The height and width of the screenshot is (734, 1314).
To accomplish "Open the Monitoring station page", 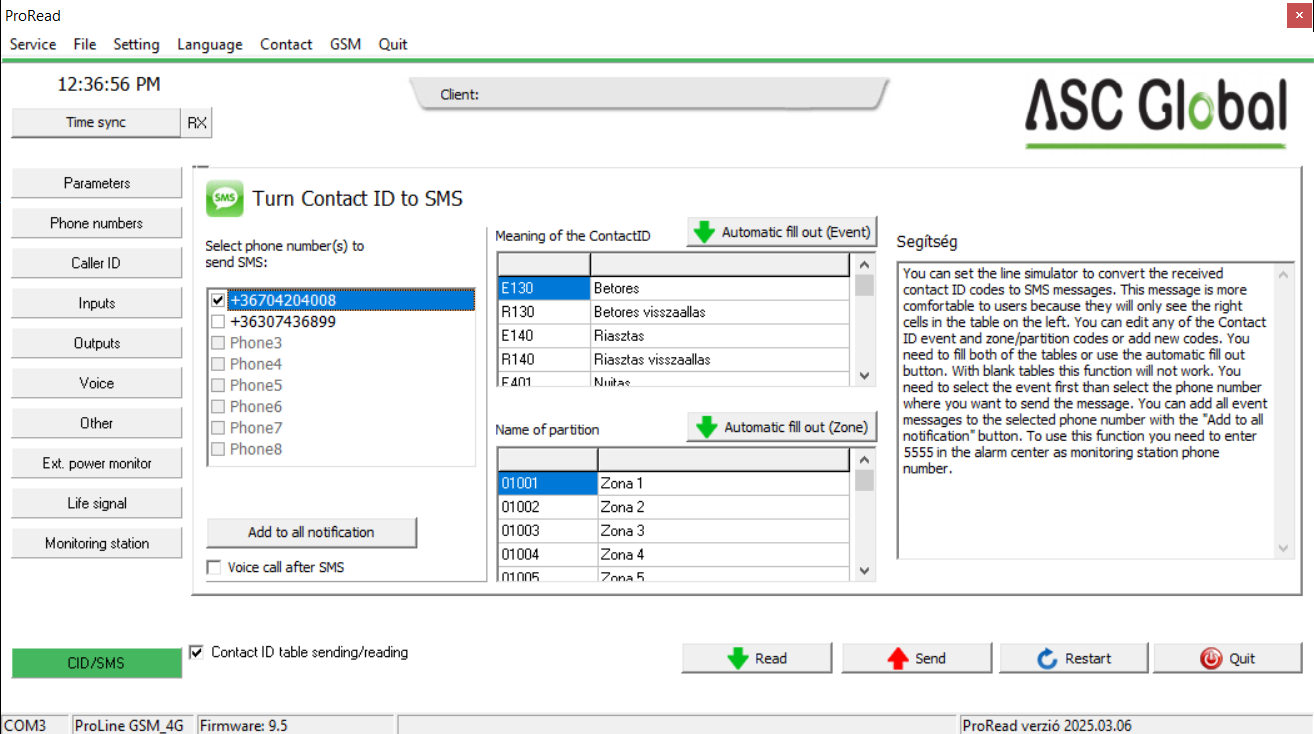I will tap(97, 543).
